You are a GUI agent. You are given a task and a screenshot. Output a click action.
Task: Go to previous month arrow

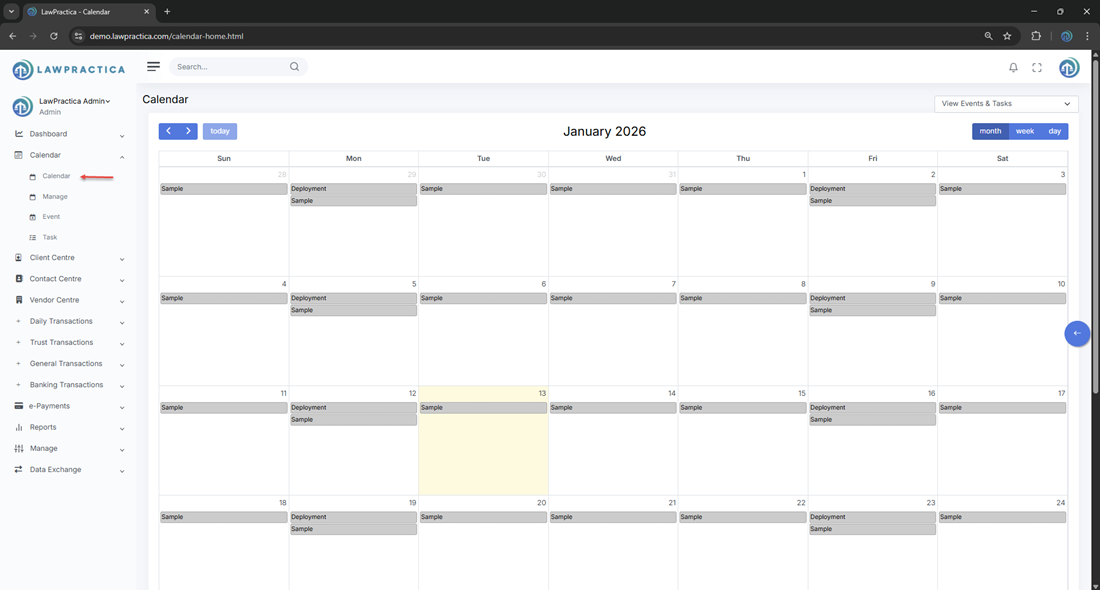(169, 131)
